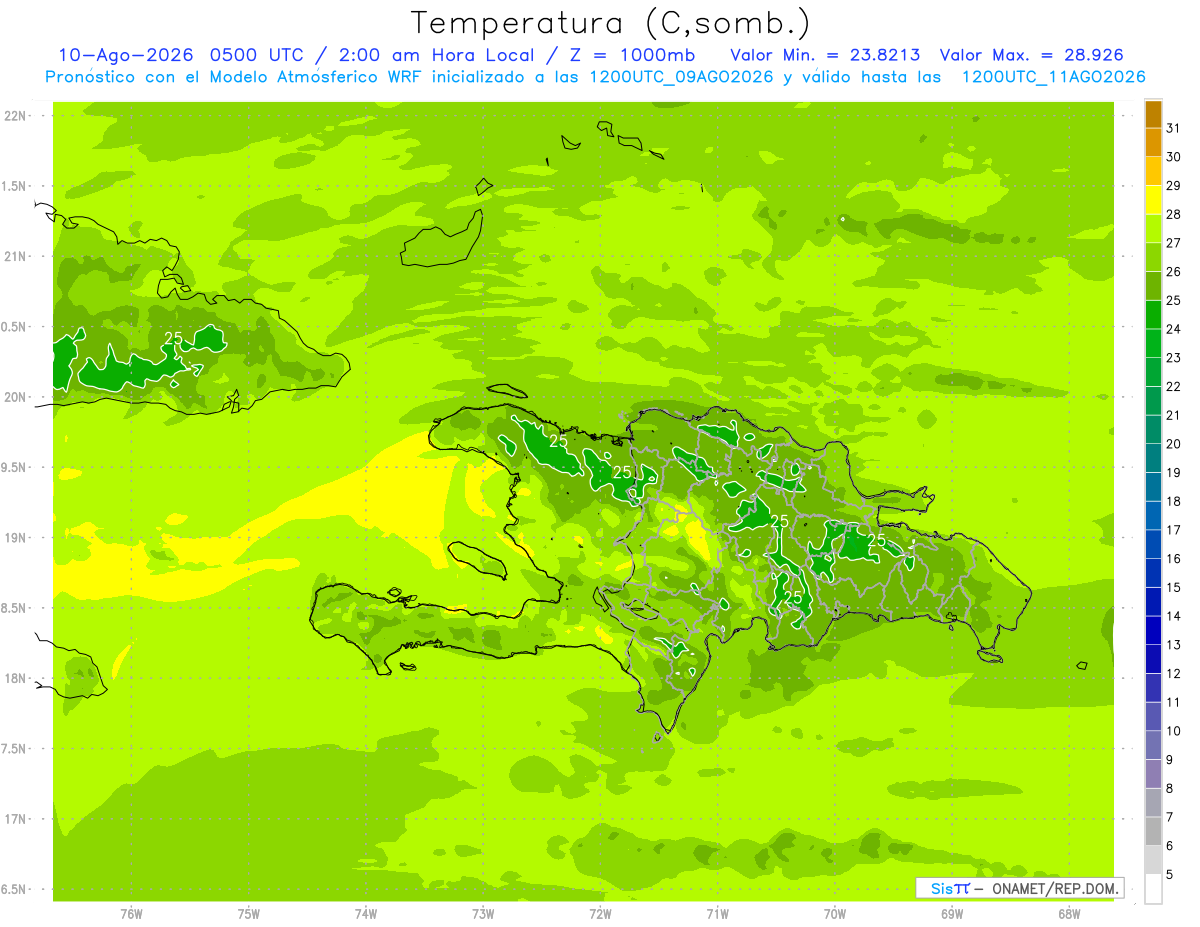Select the gray swatch between 6 and 7

[x=1153, y=831]
